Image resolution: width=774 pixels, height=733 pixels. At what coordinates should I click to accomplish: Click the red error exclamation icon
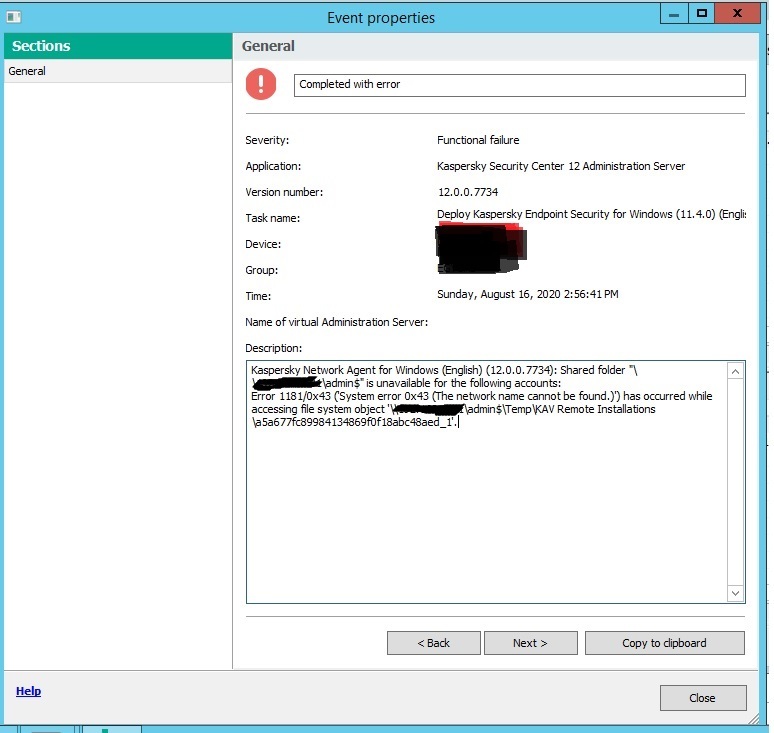point(261,84)
